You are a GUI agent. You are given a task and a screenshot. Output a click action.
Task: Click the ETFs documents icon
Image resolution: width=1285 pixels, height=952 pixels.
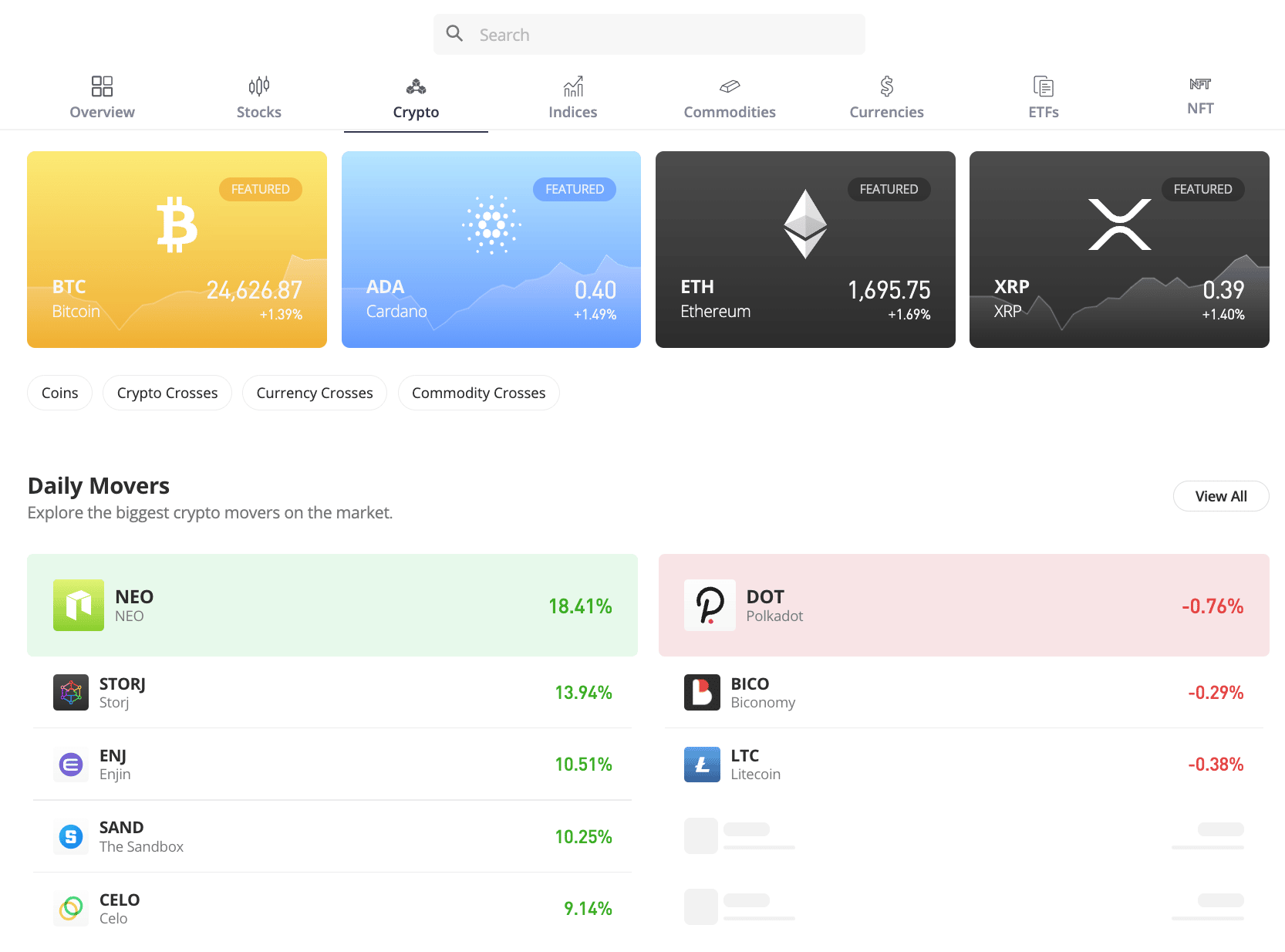[1044, 86]
